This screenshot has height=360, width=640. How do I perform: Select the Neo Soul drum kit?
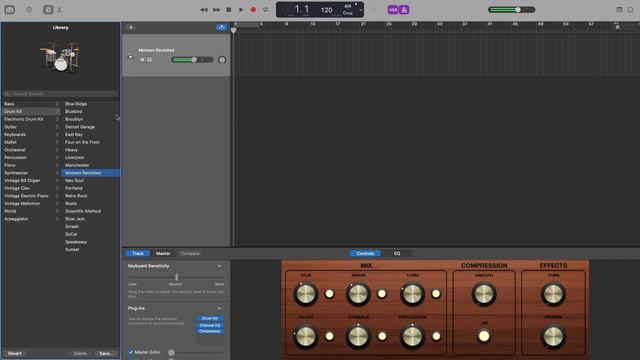pos(91,180)
